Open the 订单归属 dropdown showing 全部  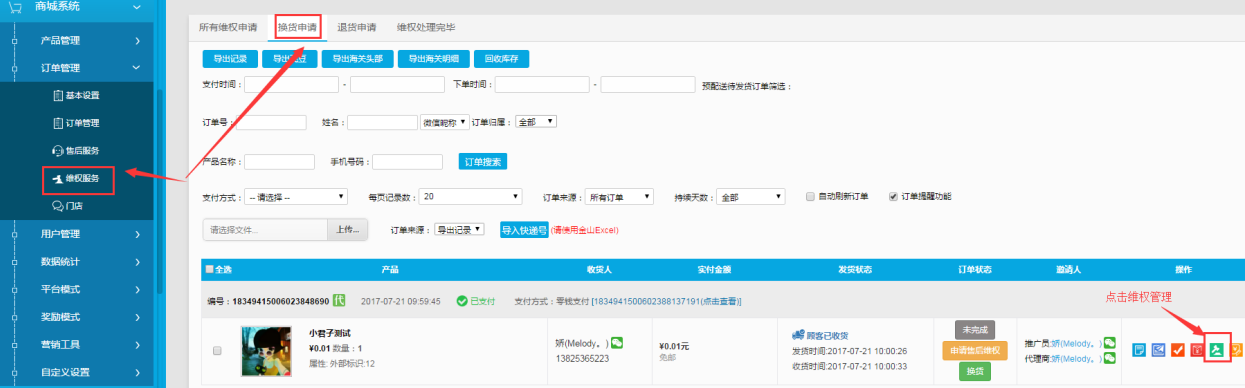pos(536,122)
